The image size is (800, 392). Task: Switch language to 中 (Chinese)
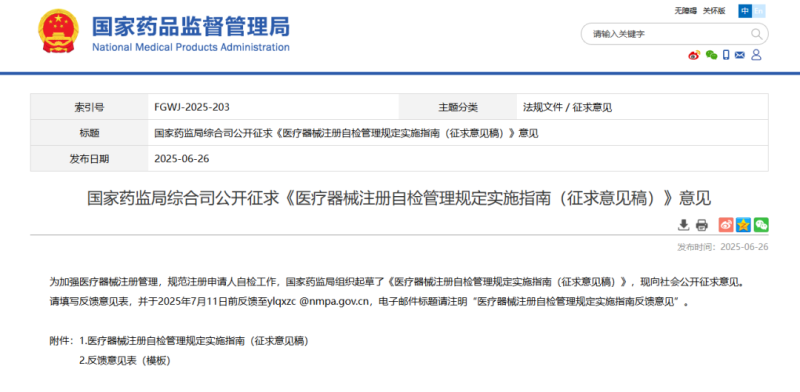(745, 11)
